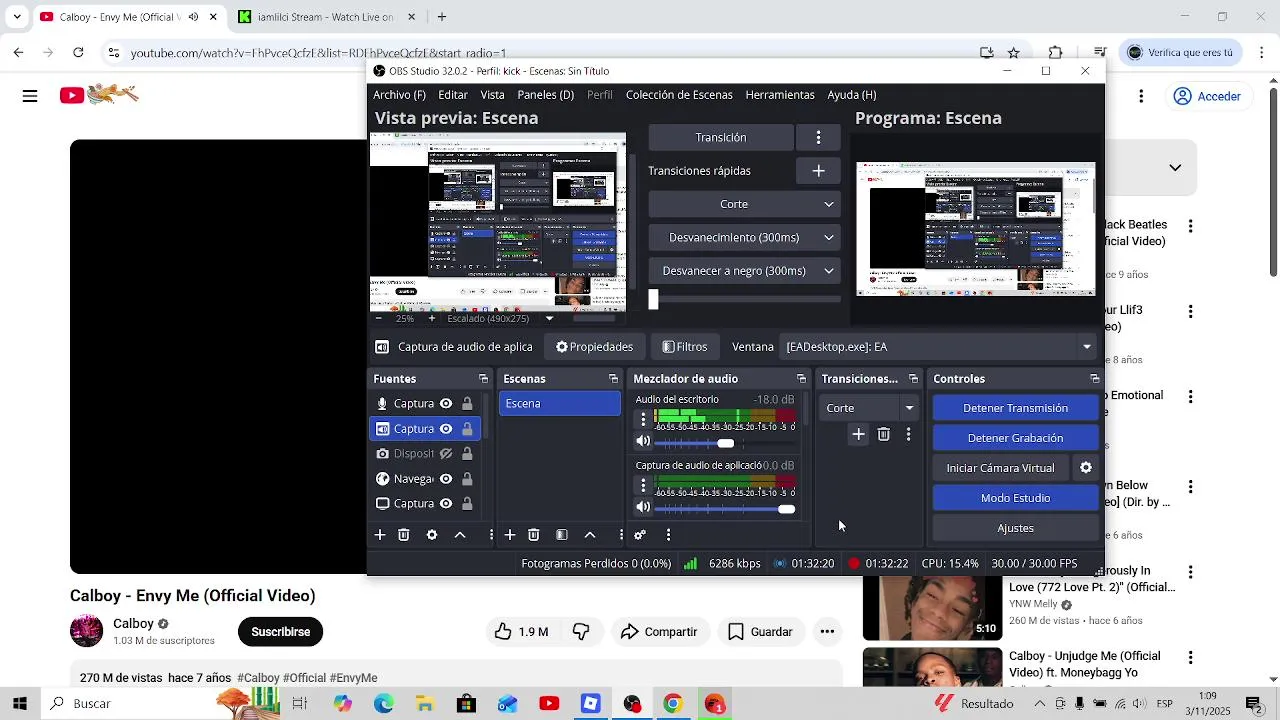1280x720 pixels.
Task: Remove scene transition with trash icon
Action: 883,434
